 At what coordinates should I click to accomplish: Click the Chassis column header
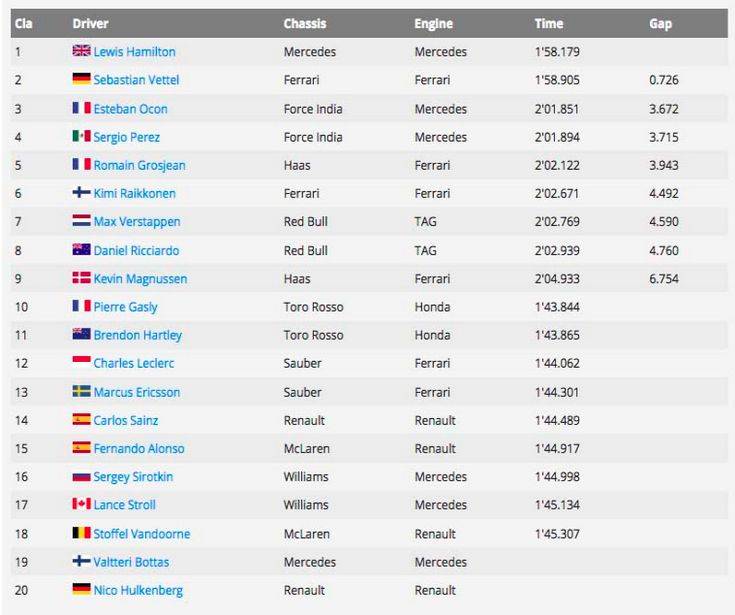(305, 23)
